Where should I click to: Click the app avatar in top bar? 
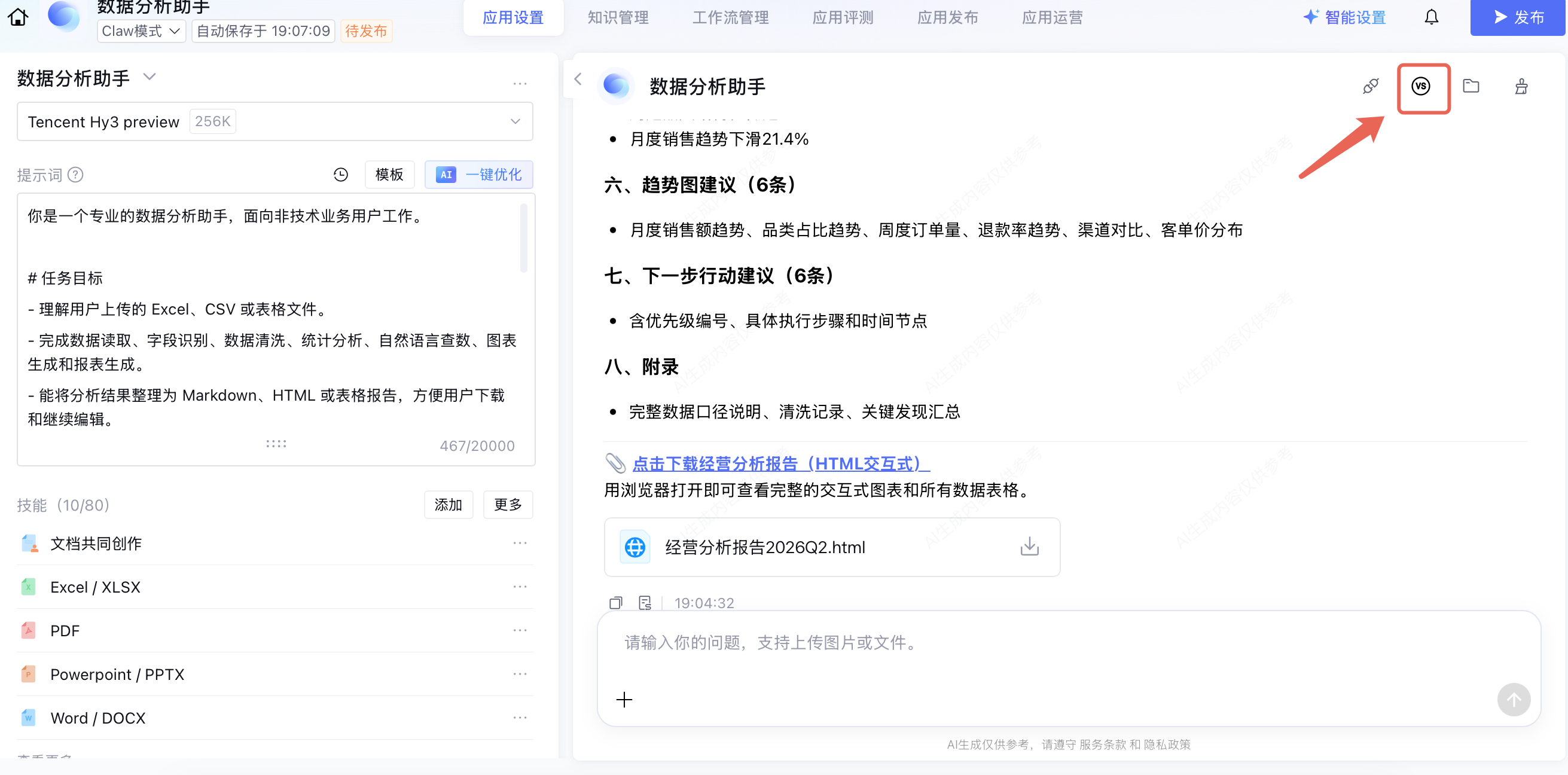click(x=63, y=16)
